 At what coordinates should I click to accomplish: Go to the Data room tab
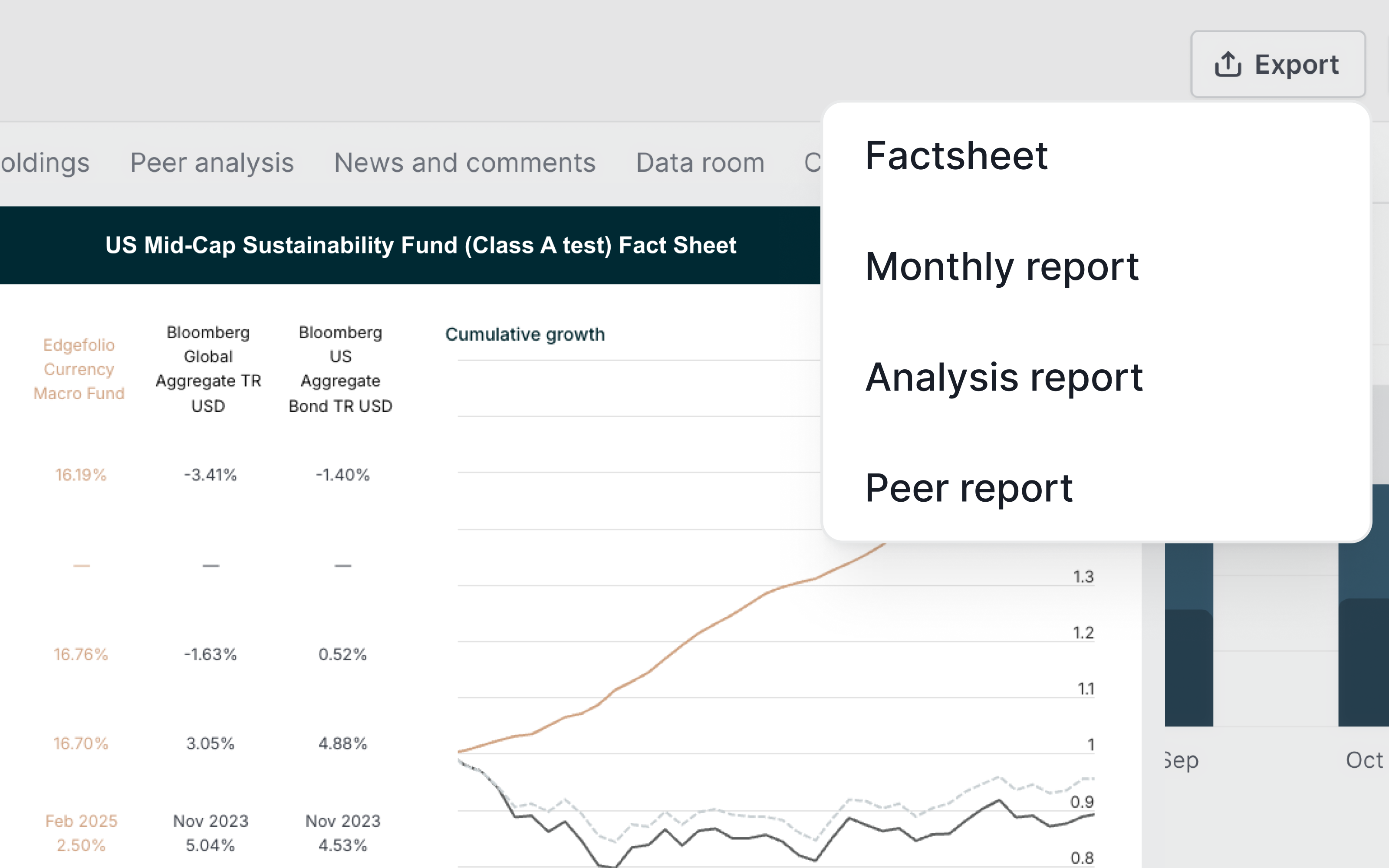700,162
